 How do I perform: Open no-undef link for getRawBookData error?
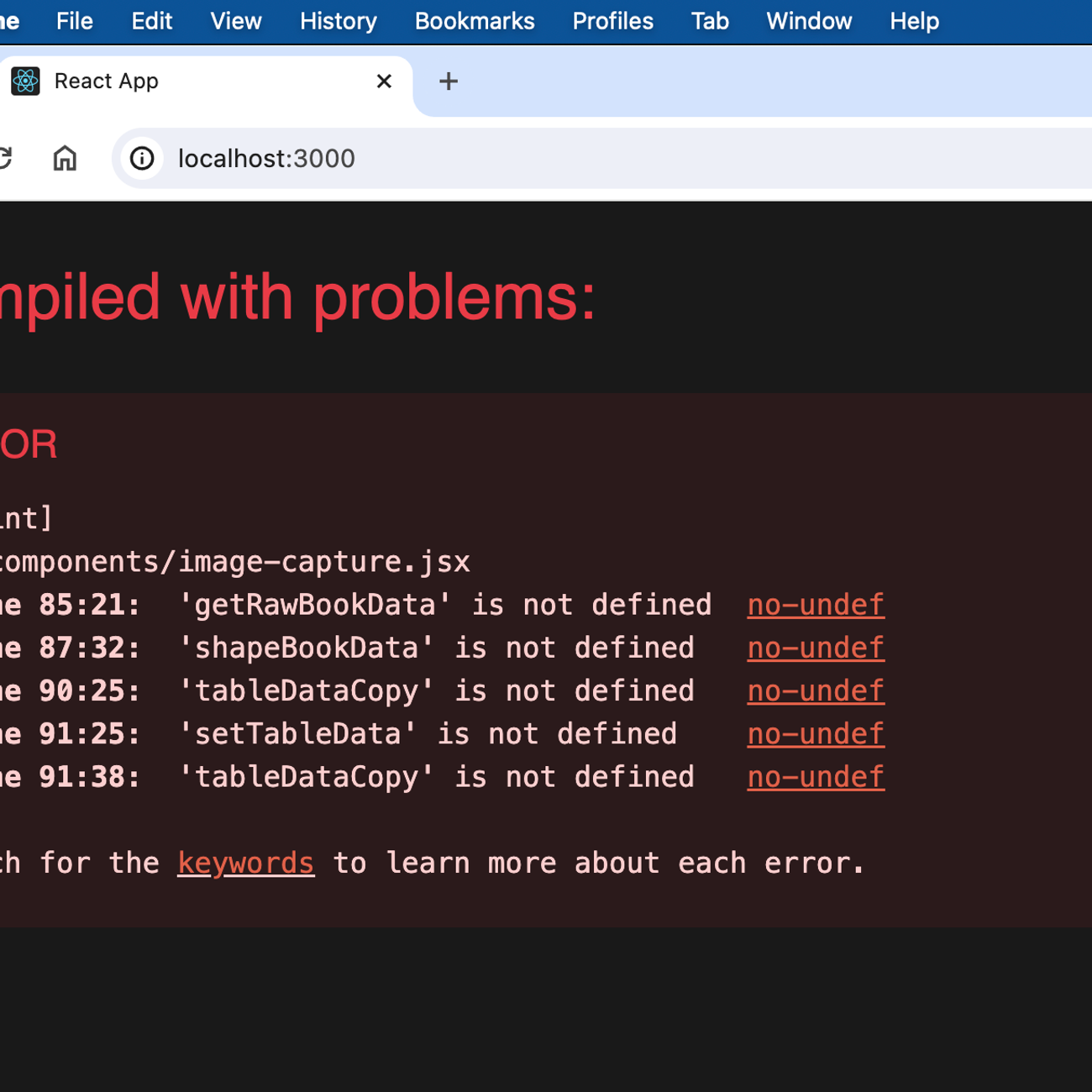[x=816, y=605]
